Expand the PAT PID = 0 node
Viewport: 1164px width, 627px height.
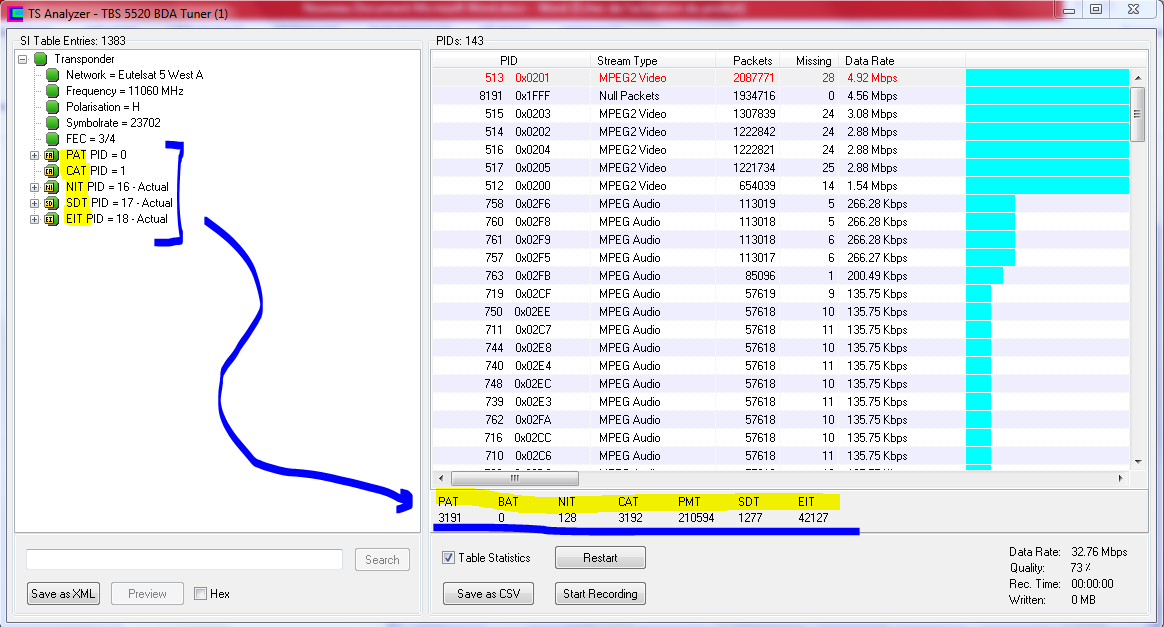pos(34,155)
